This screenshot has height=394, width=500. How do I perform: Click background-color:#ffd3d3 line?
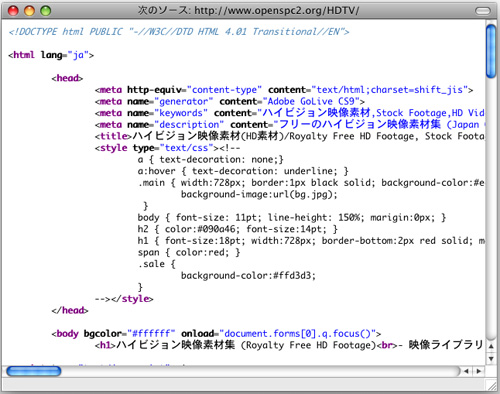point(248,275)
